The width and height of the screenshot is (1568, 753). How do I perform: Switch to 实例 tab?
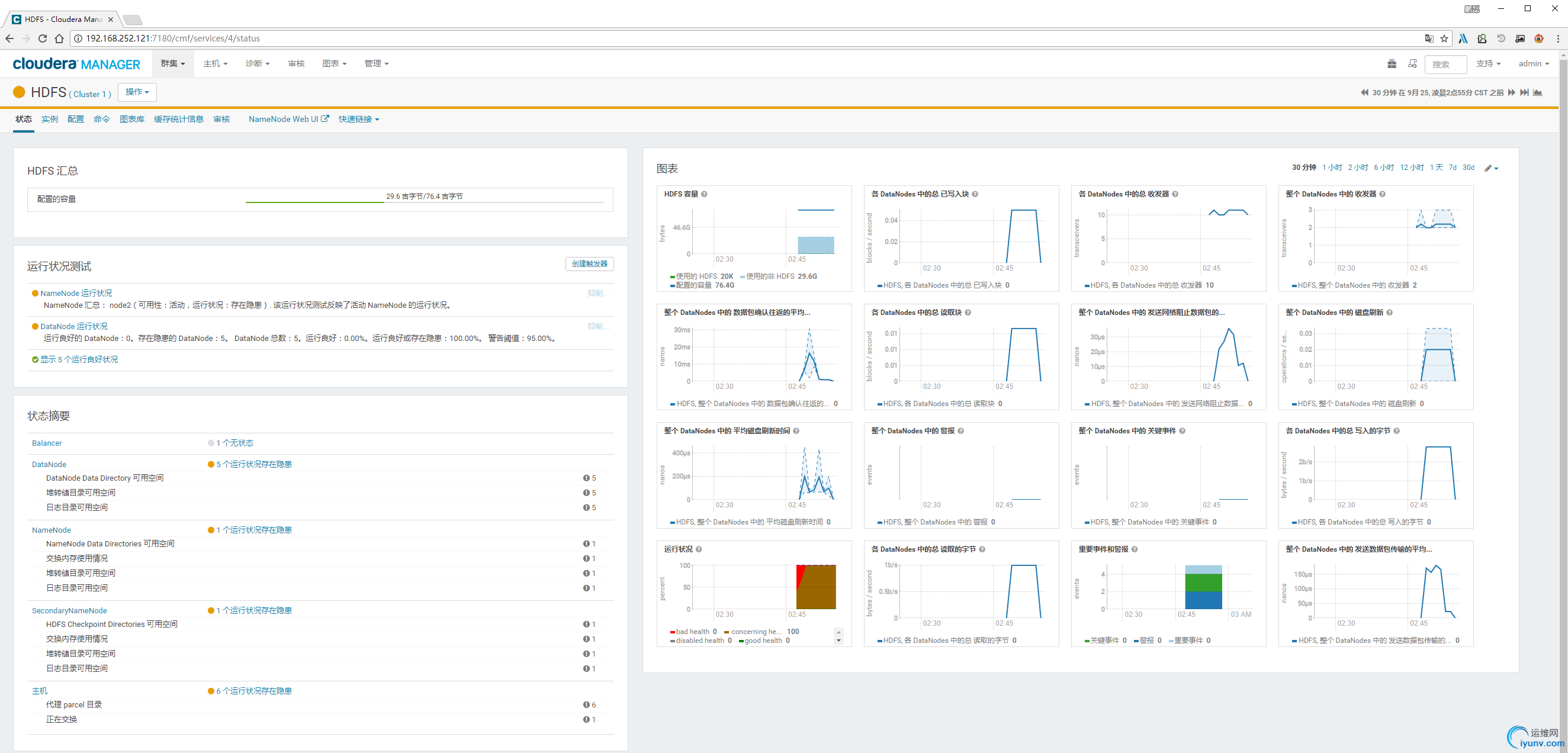click(49, 120)
